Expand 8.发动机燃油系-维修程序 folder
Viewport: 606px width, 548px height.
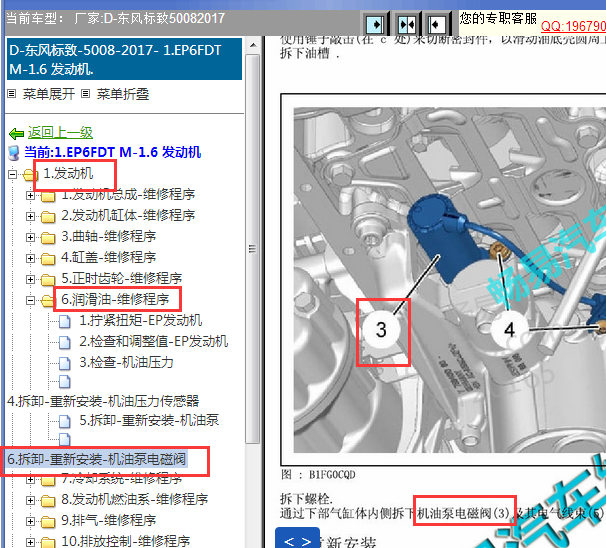30,500
